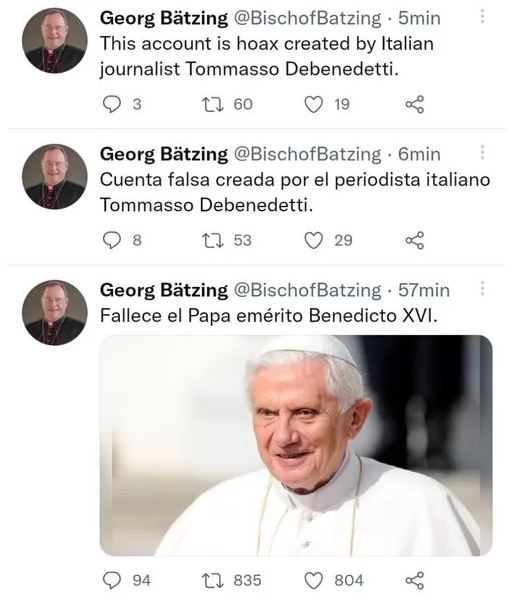The height and width of the screenshot is (611, 523).
Task: Open more options on 57min tweet
Action: pos(482,289)
